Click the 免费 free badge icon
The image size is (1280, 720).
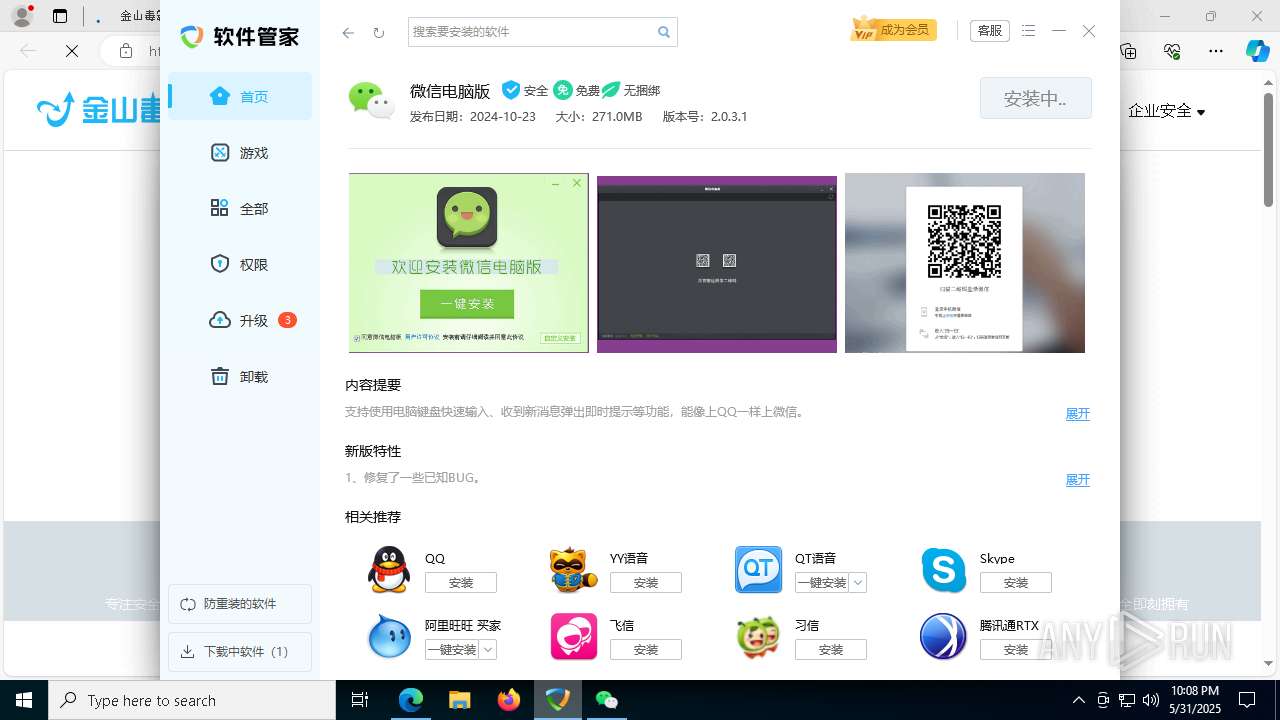pos(563,90)
